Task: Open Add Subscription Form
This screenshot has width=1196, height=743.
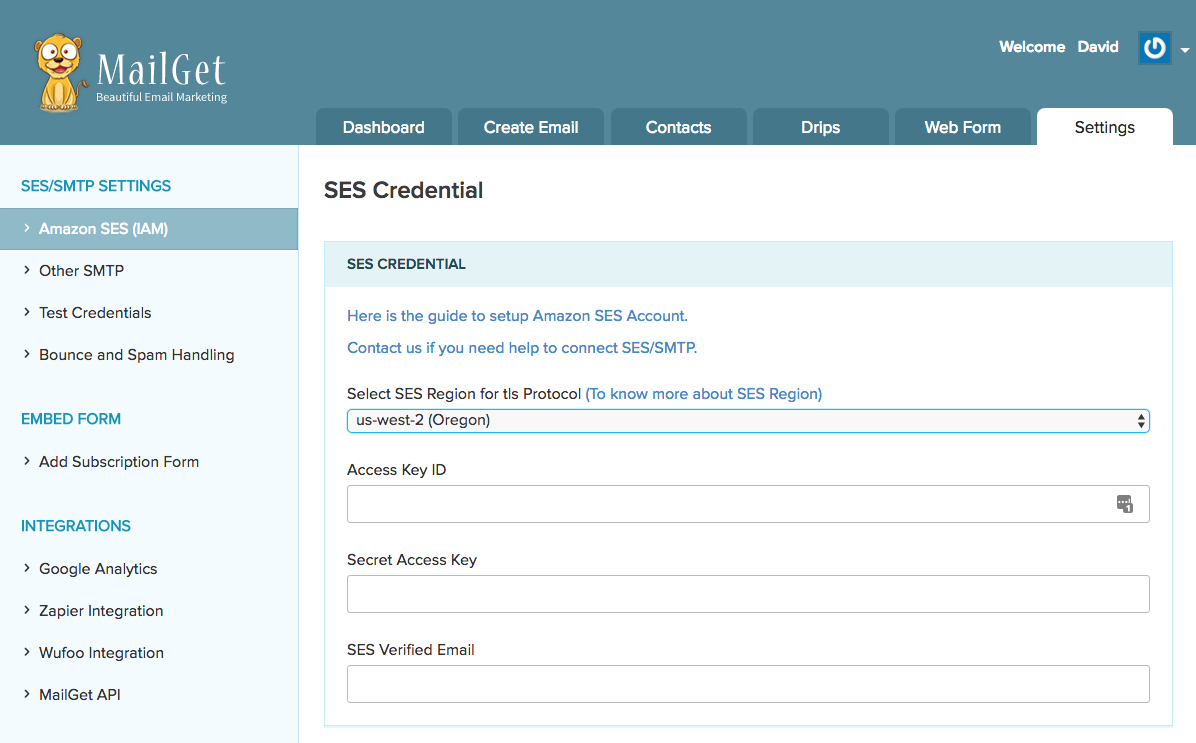Action: [118, 462]
